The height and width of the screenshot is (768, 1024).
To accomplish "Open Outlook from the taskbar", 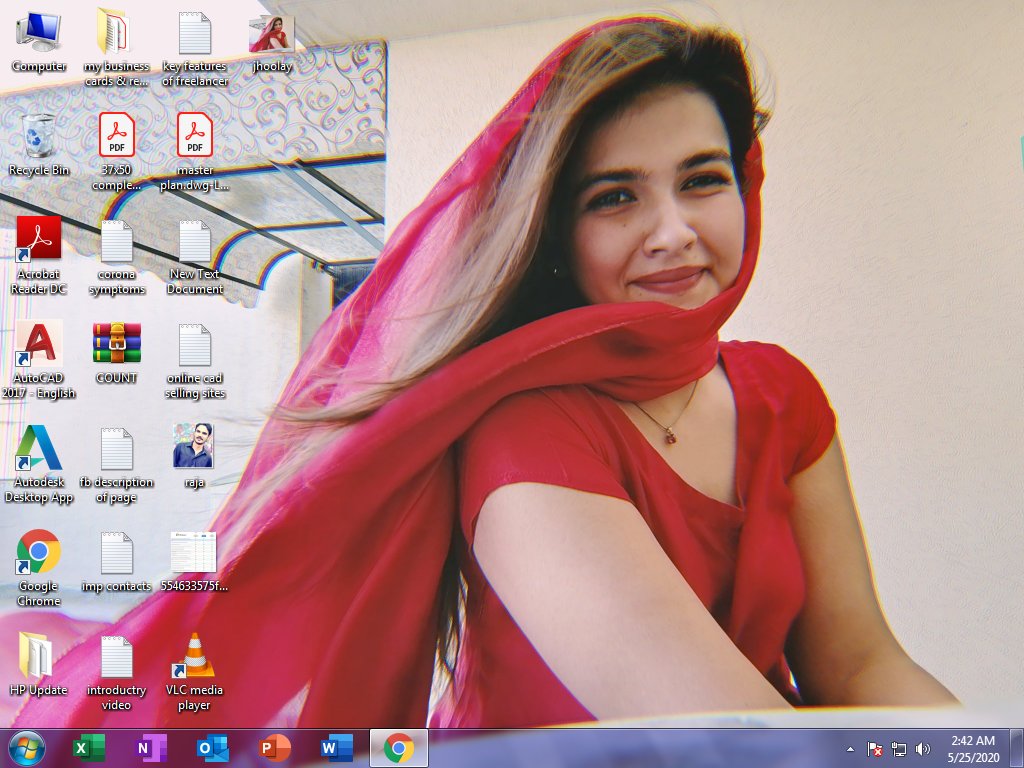I will 211,747.
